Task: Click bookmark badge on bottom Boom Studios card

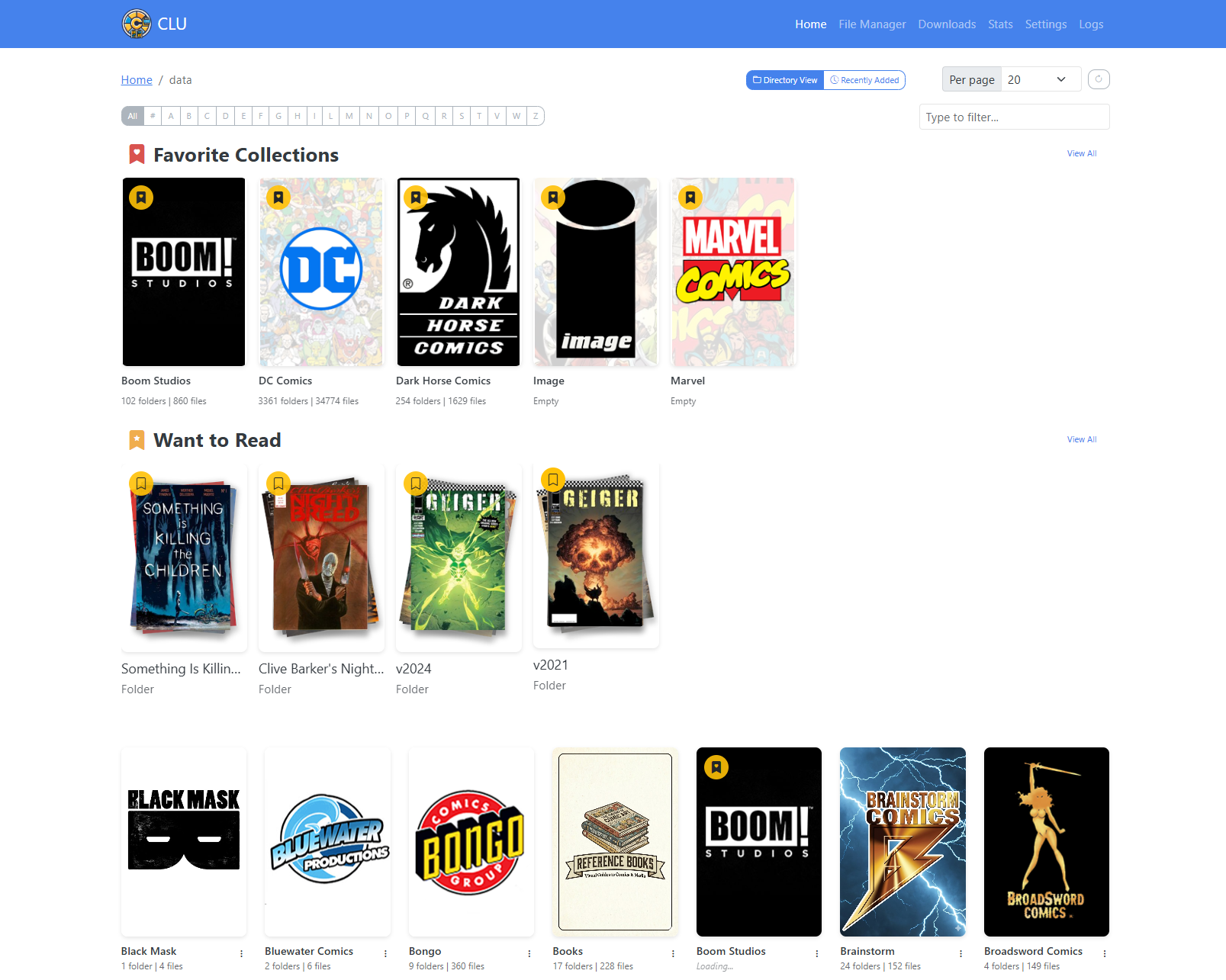Action: tap(716, 767)
